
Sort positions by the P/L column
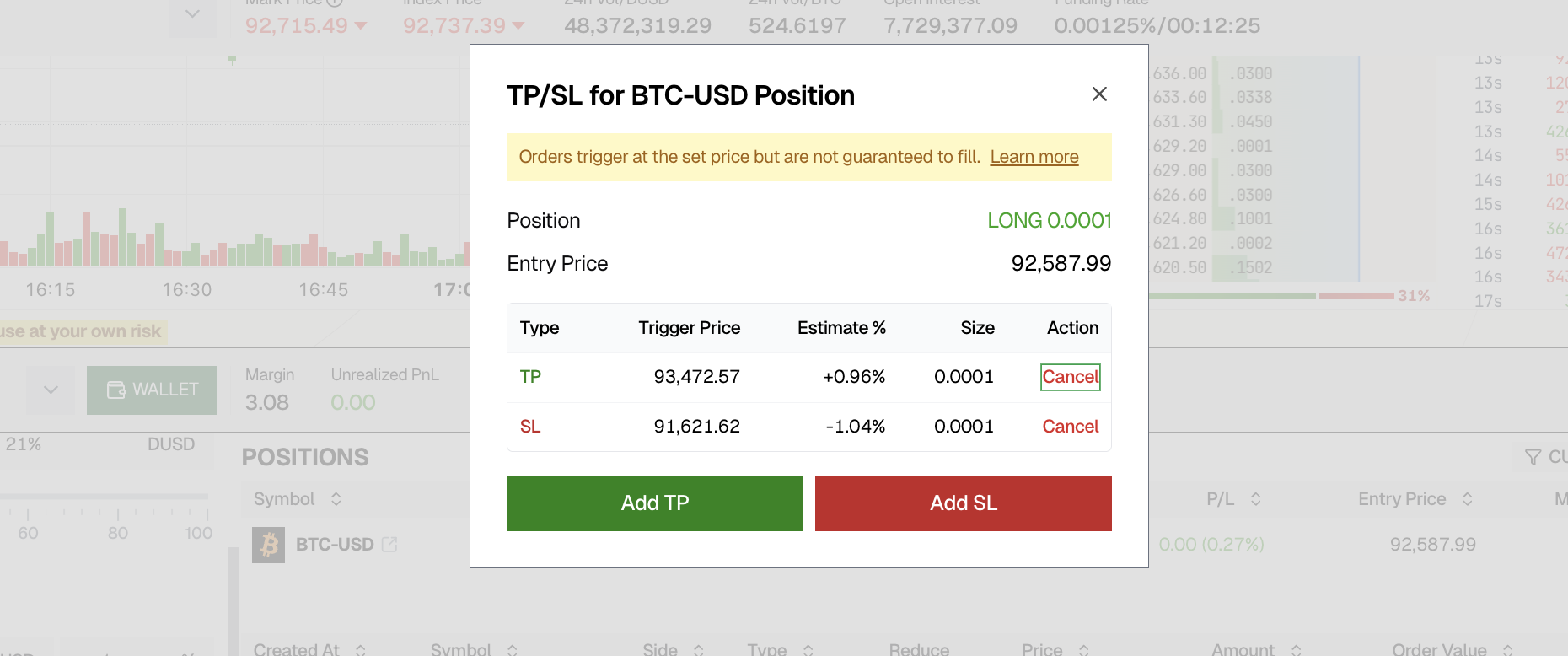(x=1255, y=499)
